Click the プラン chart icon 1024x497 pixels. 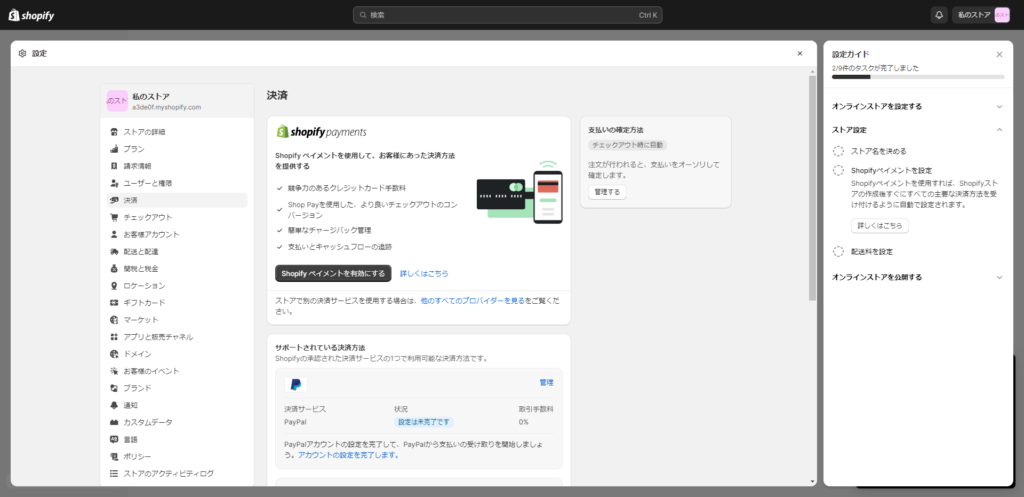point(114,149)
